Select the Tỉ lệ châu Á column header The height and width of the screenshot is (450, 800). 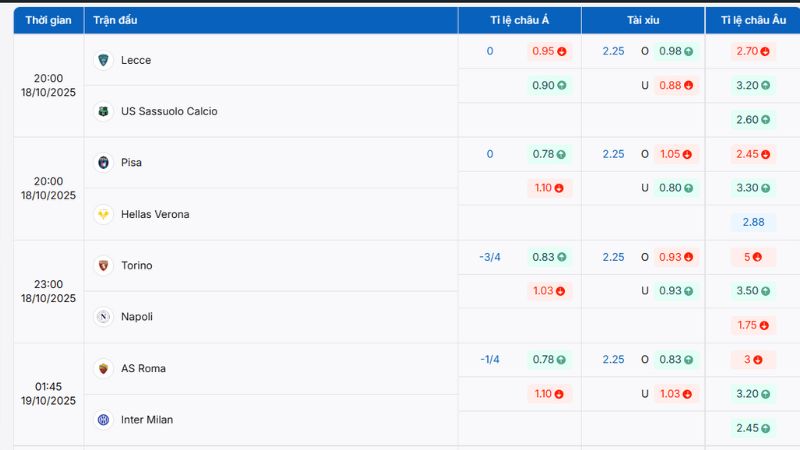tap(519, 20)
